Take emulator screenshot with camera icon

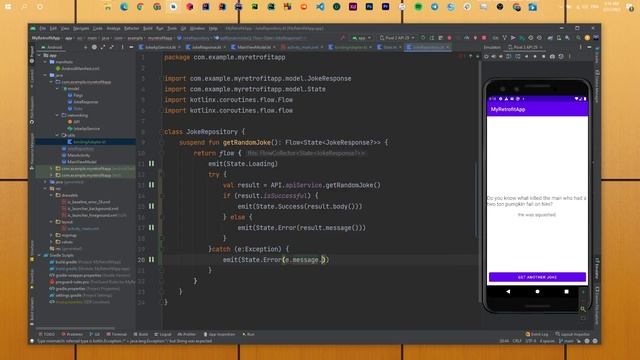pos(552,57)
